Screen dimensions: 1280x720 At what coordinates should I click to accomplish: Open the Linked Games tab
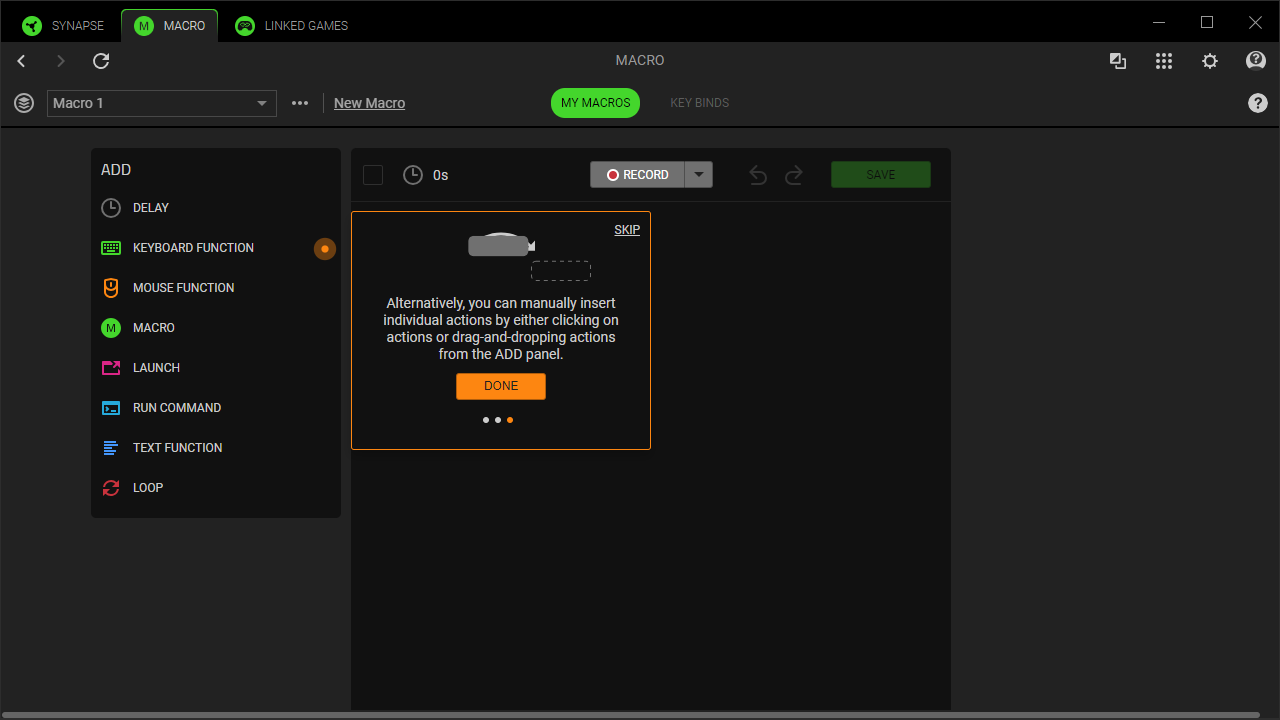coord(292,25)
